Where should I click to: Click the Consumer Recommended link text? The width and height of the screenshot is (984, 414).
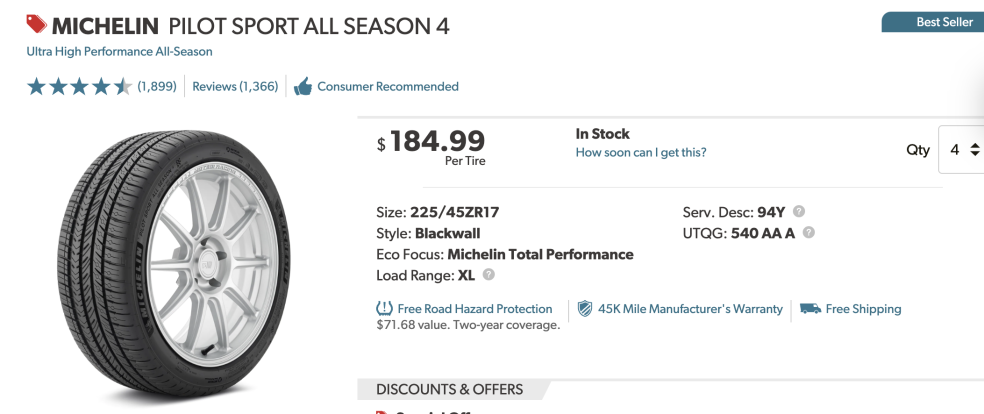point(388,87)
